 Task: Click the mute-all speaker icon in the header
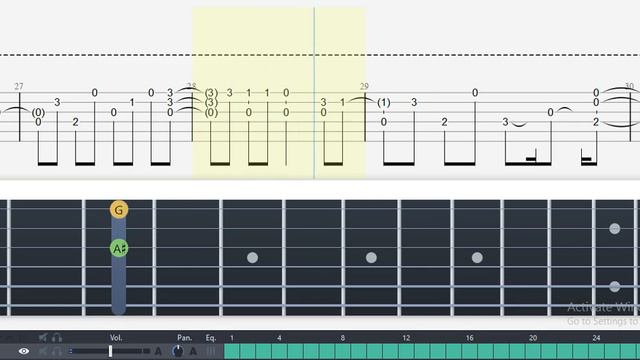tap(43, 337)
